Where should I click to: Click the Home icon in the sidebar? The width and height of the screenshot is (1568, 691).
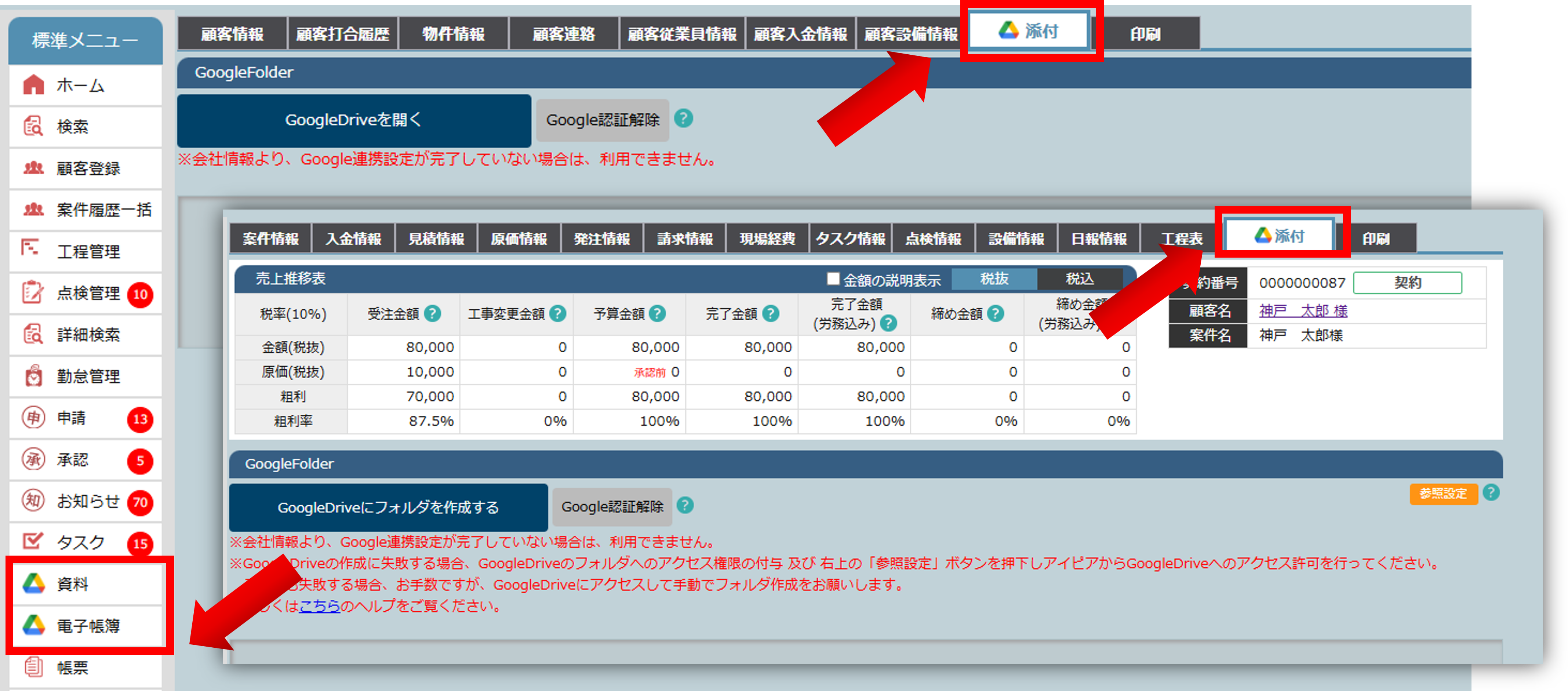(x=33, y=85)
